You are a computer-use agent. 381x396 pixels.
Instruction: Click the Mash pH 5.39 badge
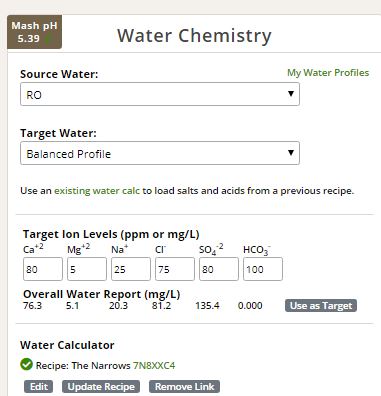coord(35,32)
